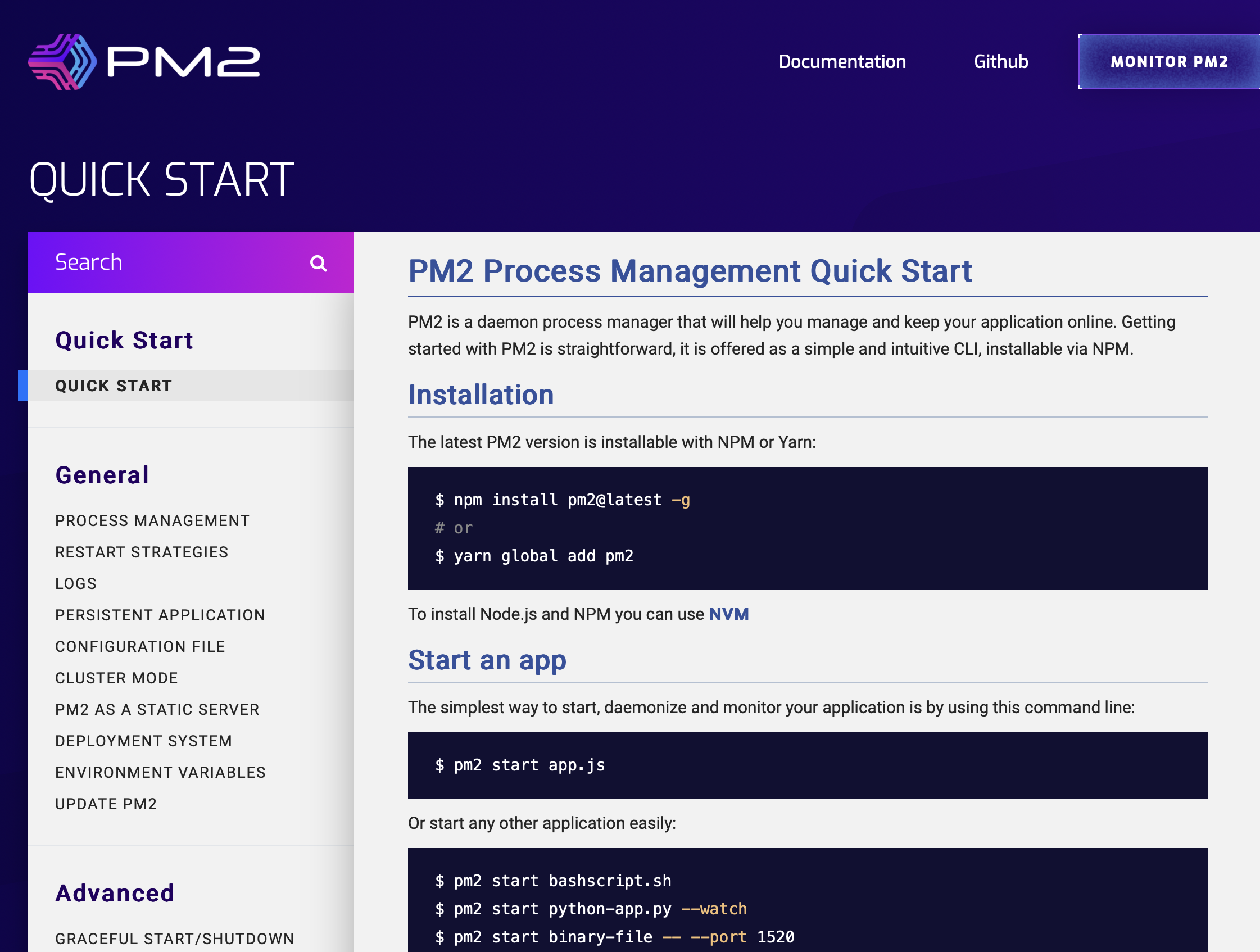Click 'Or start any other application easily' text
1260x952 pixels.
[x=542, y=823]
